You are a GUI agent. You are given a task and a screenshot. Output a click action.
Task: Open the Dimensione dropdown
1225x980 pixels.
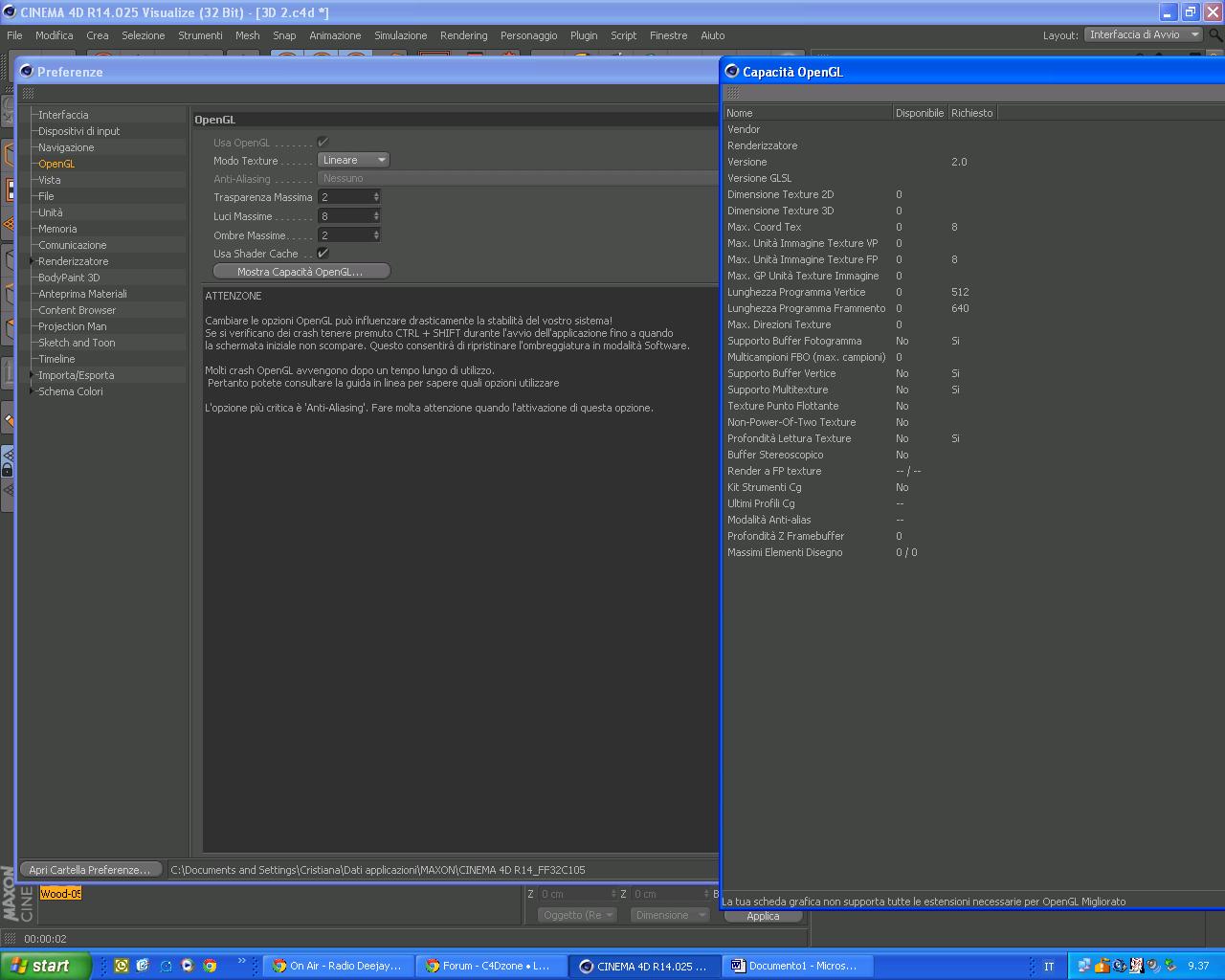pos(670,915)
